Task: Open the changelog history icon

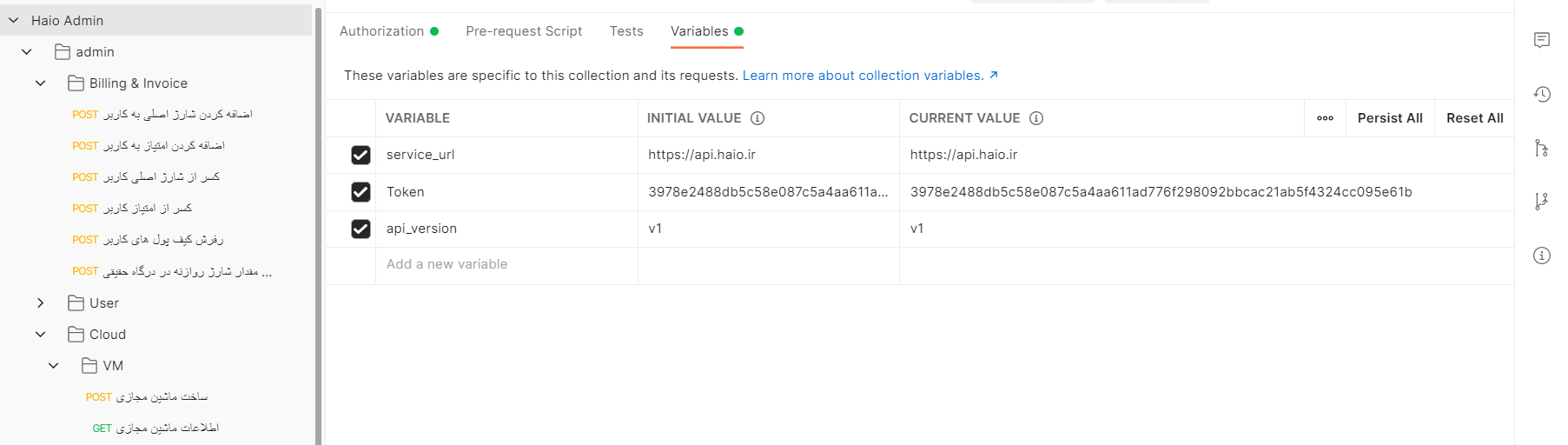Action: point(1541,94)
